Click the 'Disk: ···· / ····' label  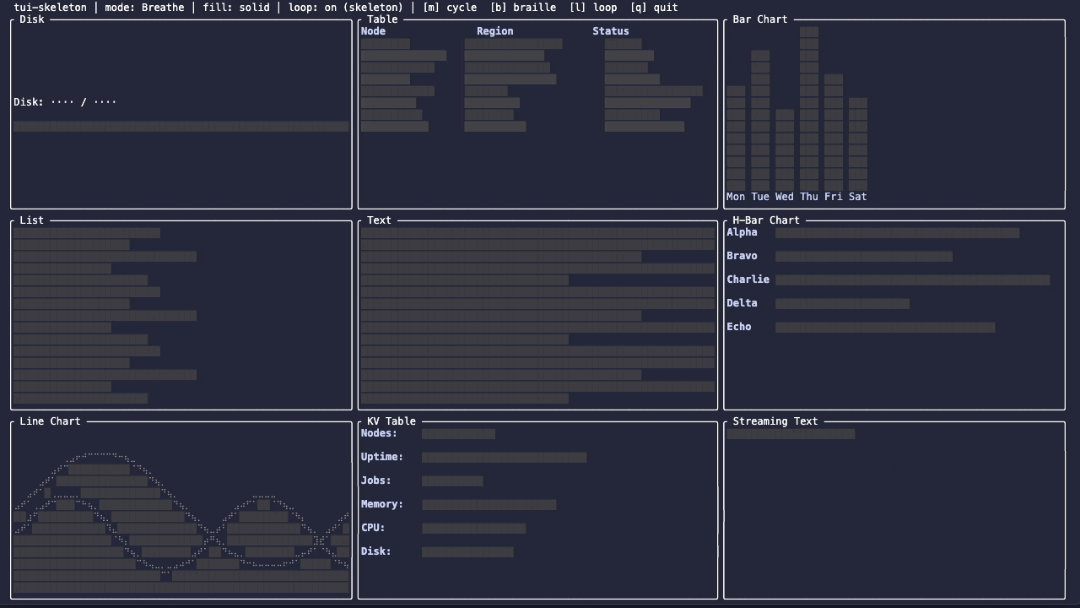65,102
